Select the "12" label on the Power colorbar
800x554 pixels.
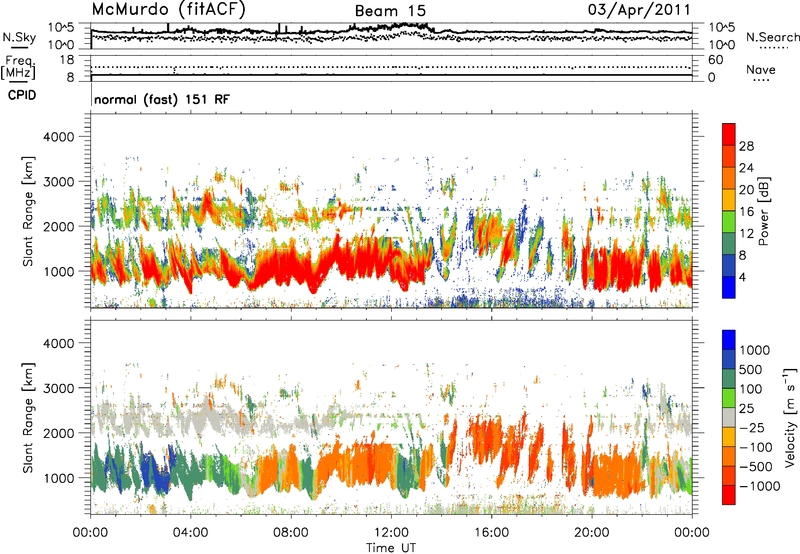[746, 234]
